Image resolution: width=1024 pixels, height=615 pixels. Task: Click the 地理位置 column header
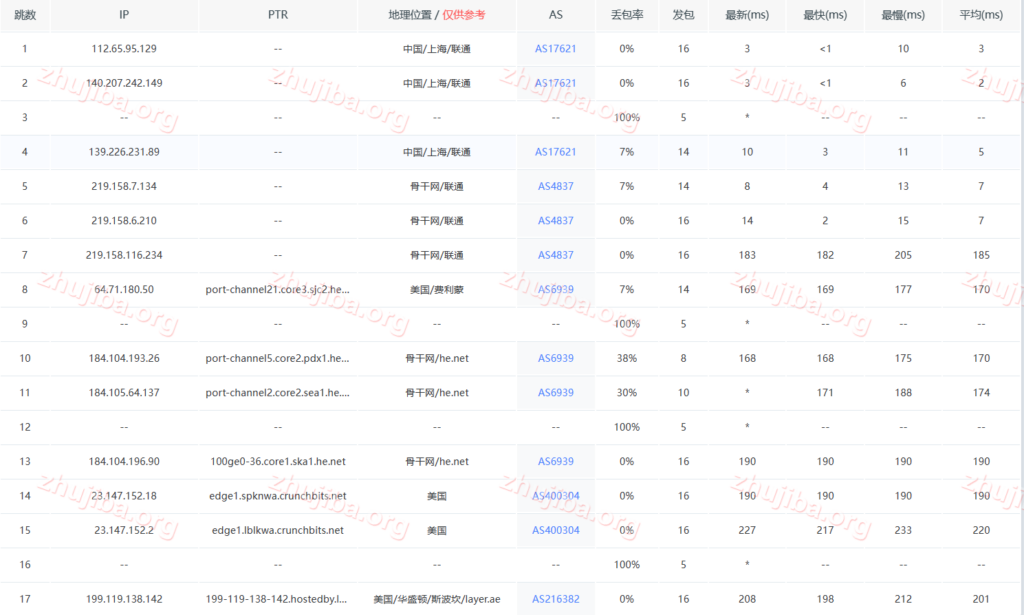coord(412,15)
